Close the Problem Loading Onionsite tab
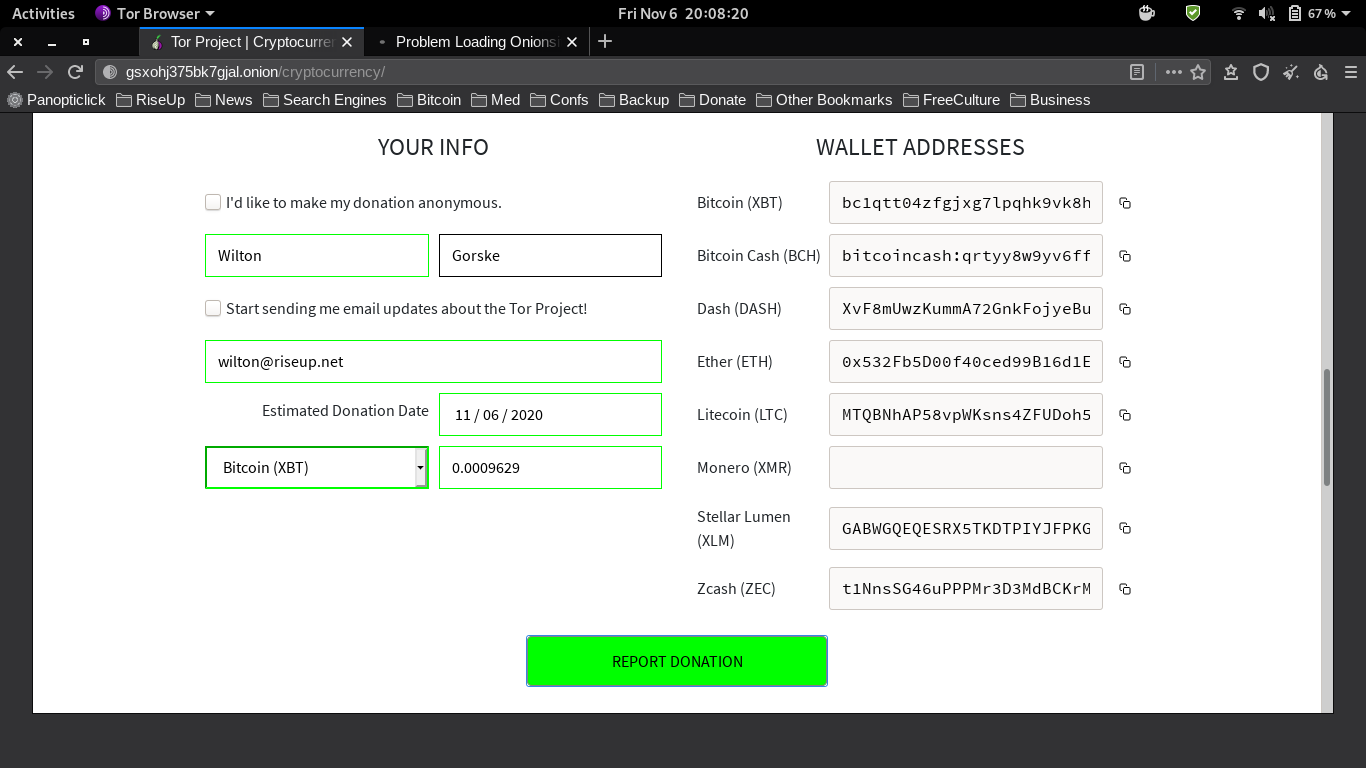 tap(572, 42)
